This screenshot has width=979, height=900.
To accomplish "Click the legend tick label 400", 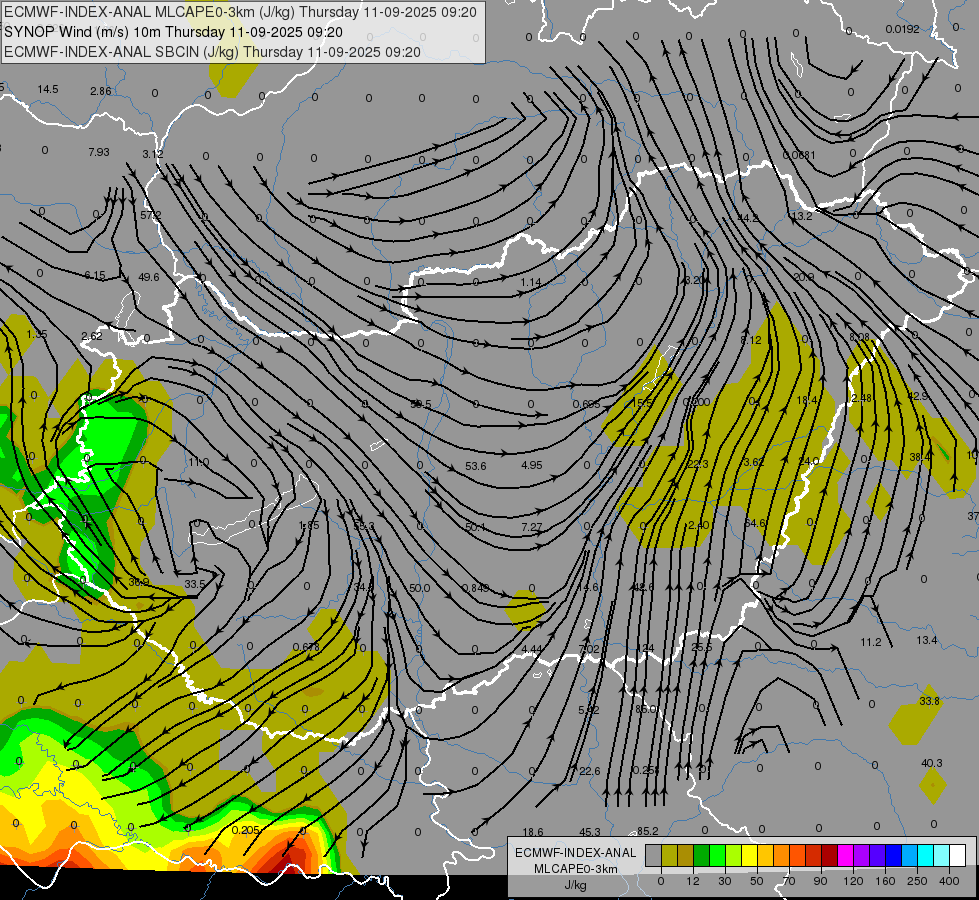I will click(949, 881).
